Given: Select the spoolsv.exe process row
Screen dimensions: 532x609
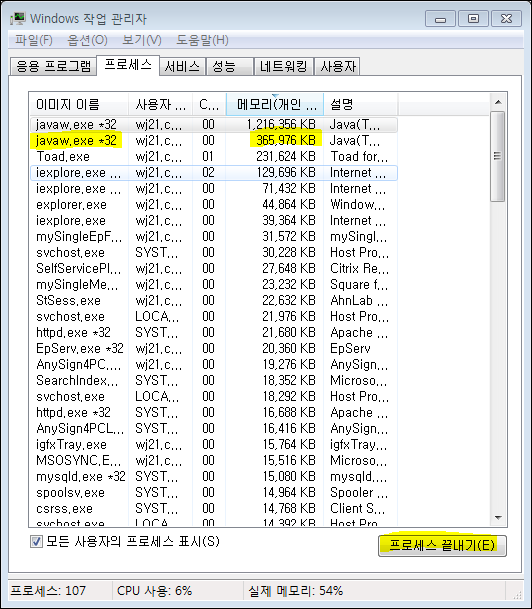Looking at the screenshot, I should pyautogui.click(x=214, y=492).
